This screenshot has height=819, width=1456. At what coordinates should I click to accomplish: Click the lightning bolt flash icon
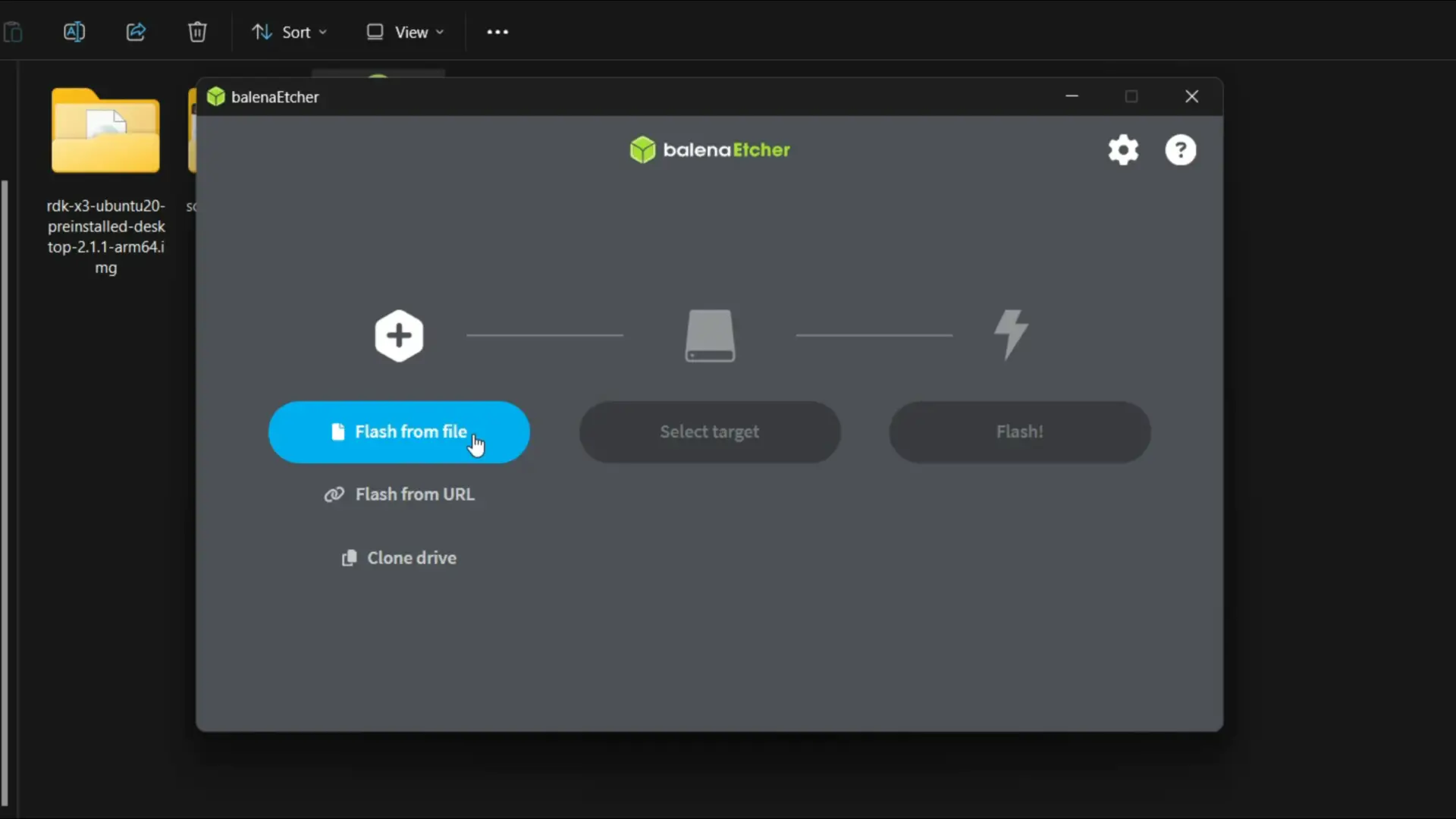(x=1012, y=334)
